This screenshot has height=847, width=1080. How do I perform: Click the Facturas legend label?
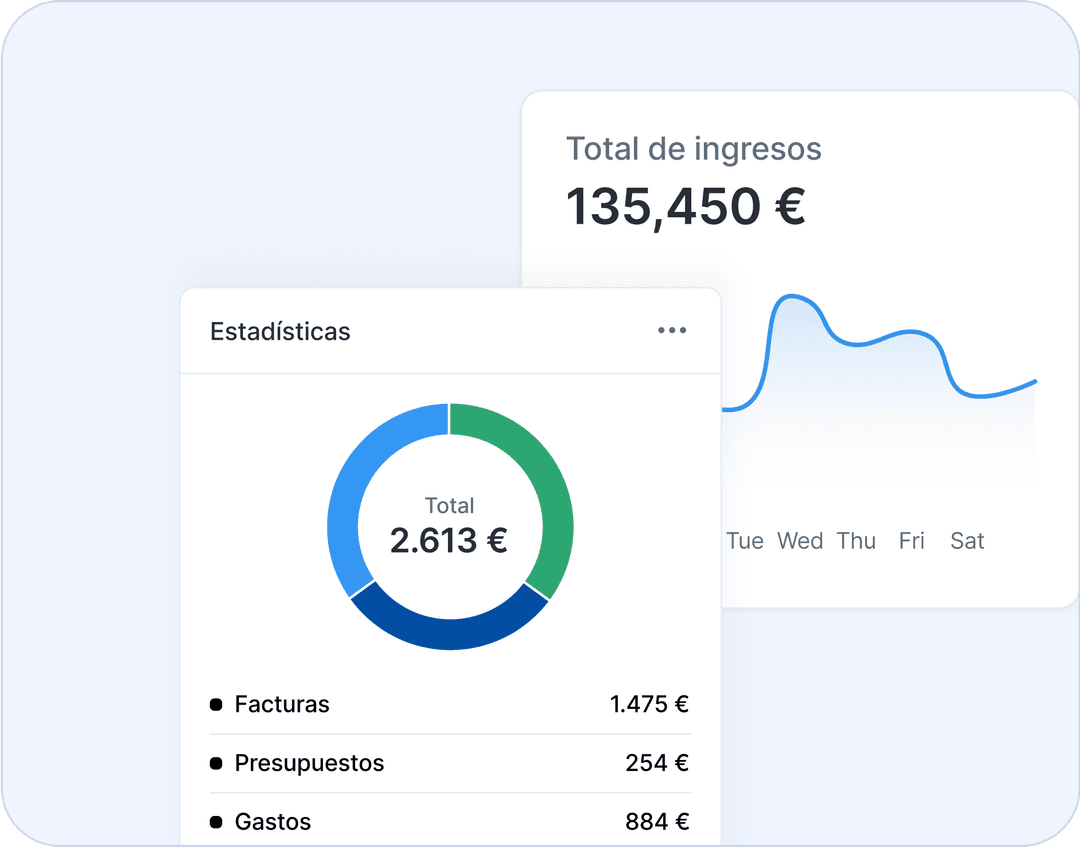(282, 705)
